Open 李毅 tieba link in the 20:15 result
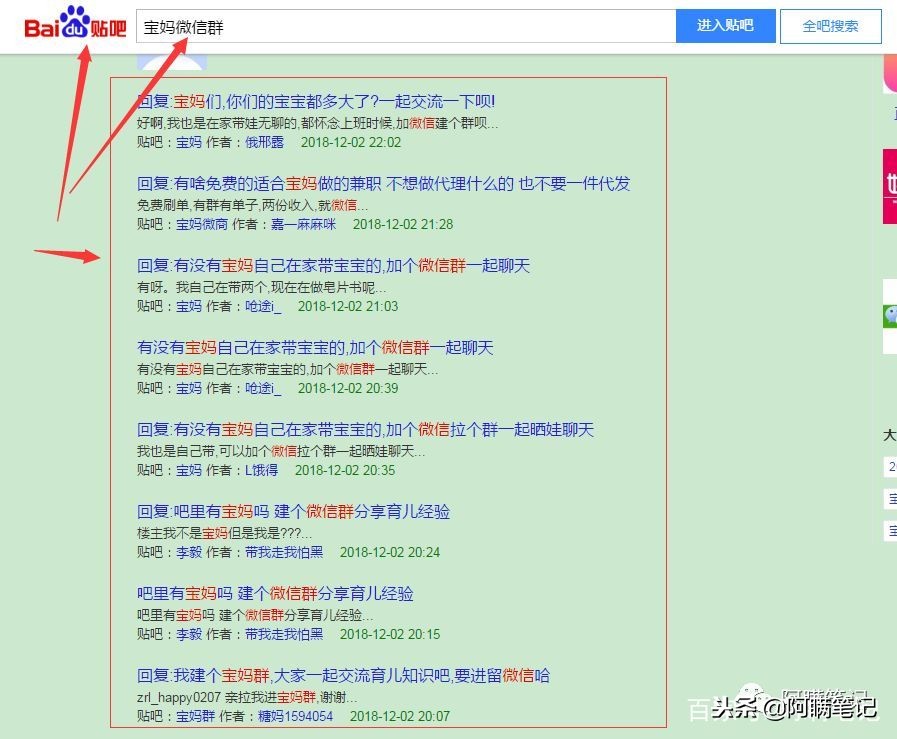Image resolution: width=897 pixels, height=739 pixels. point(189,634)
